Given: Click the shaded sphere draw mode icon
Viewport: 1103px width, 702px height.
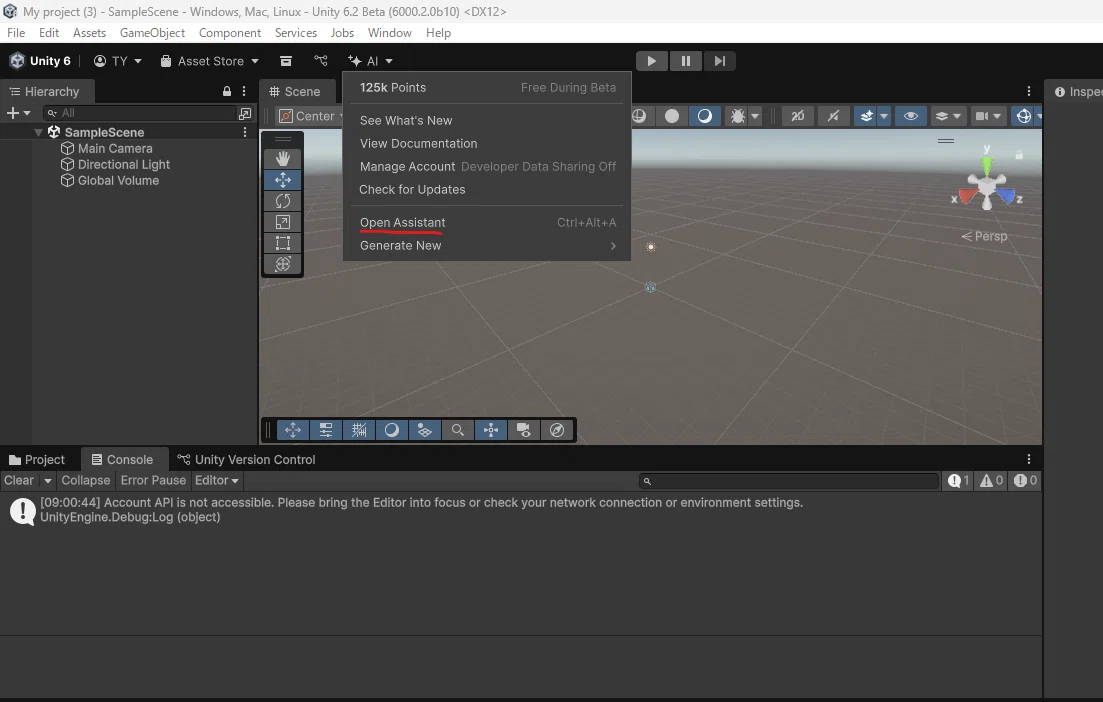Looking at the screenshot, I should [x=672, y=116].
